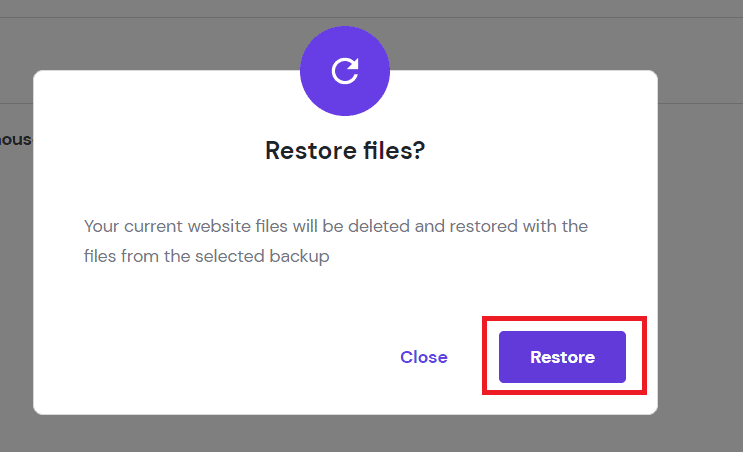Dismiss dialog via the Close link

pos(424,357)
